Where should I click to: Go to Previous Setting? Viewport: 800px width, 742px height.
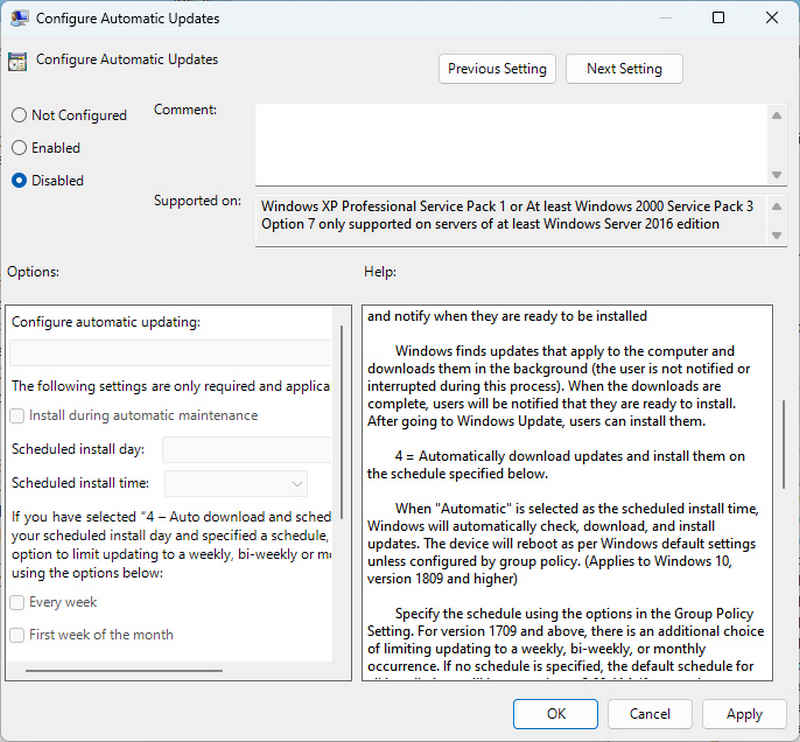[497, 68]
